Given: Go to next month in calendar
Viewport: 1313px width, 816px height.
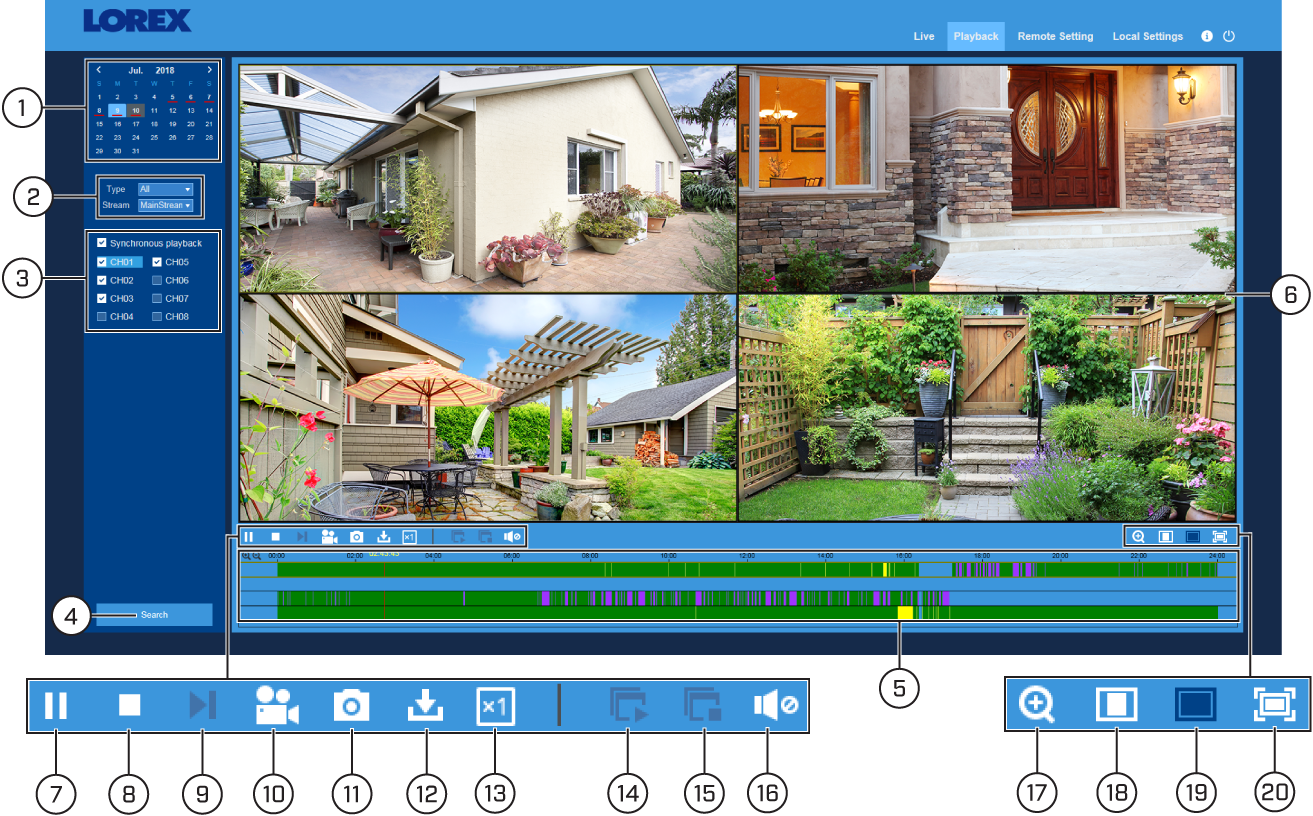Looking at the screenshot, I should point(209,70).
